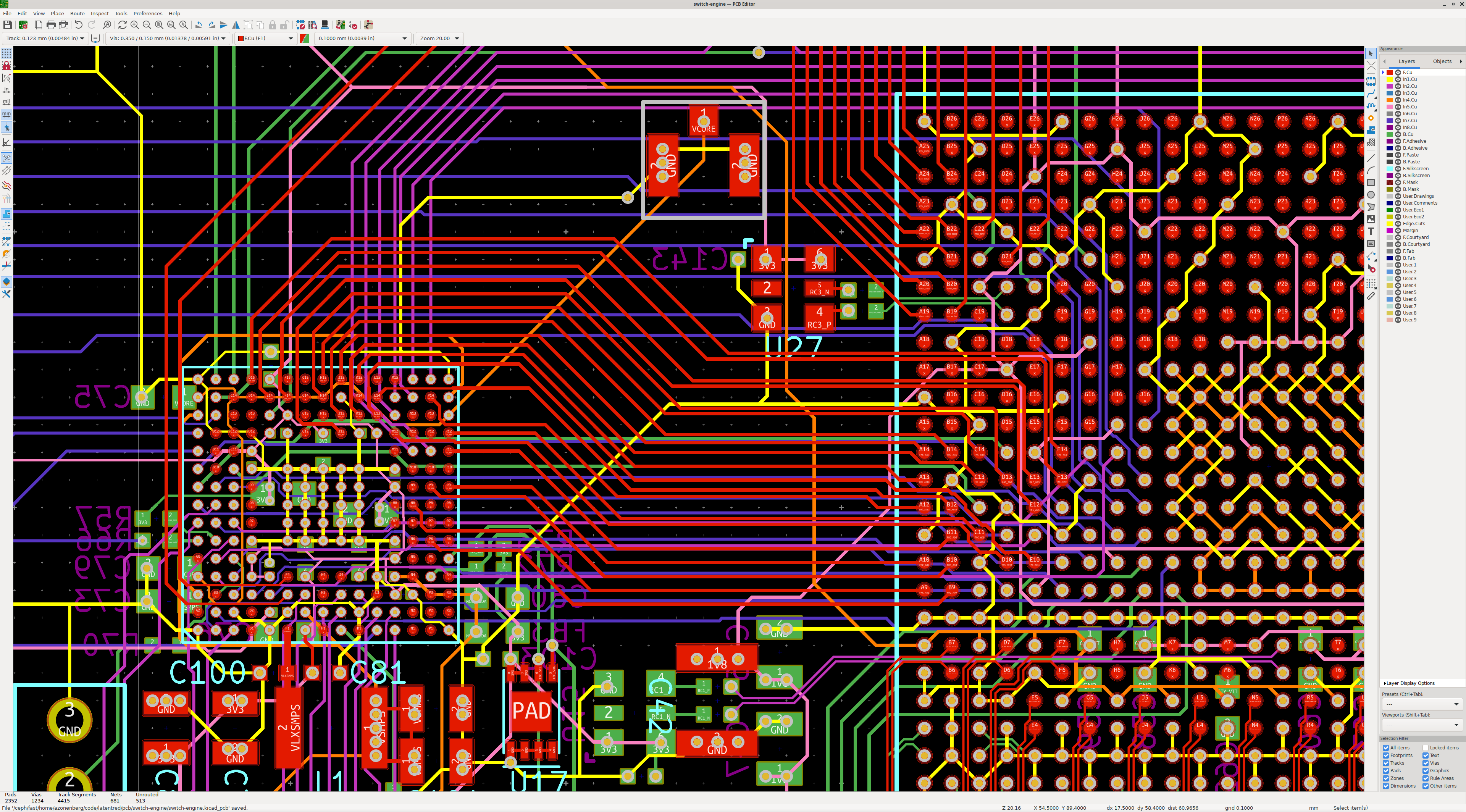Select the Route Tracks tool

pos(1371,93)
